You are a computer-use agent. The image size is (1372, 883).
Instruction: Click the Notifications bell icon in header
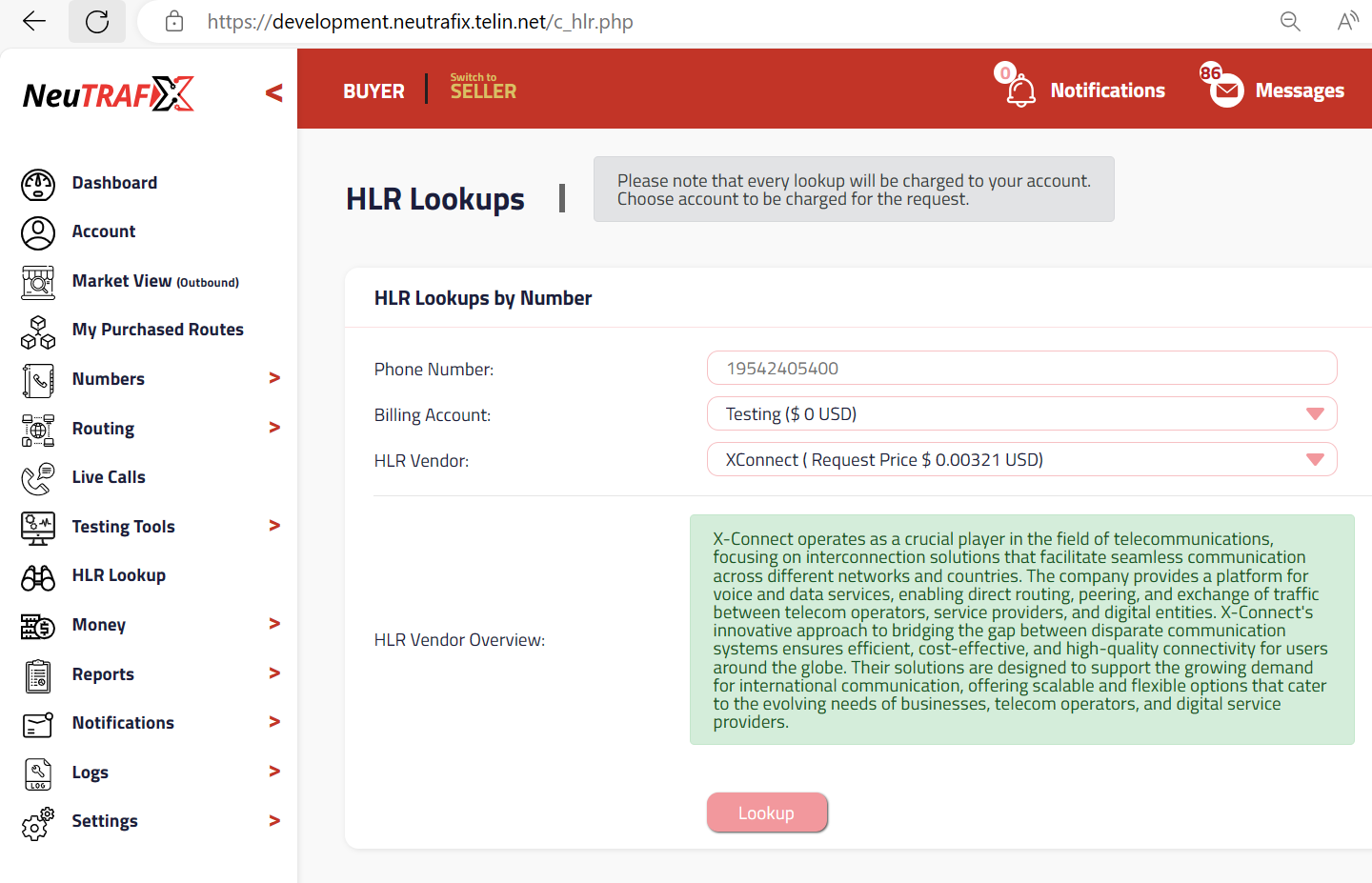(x=1021, y=91)
